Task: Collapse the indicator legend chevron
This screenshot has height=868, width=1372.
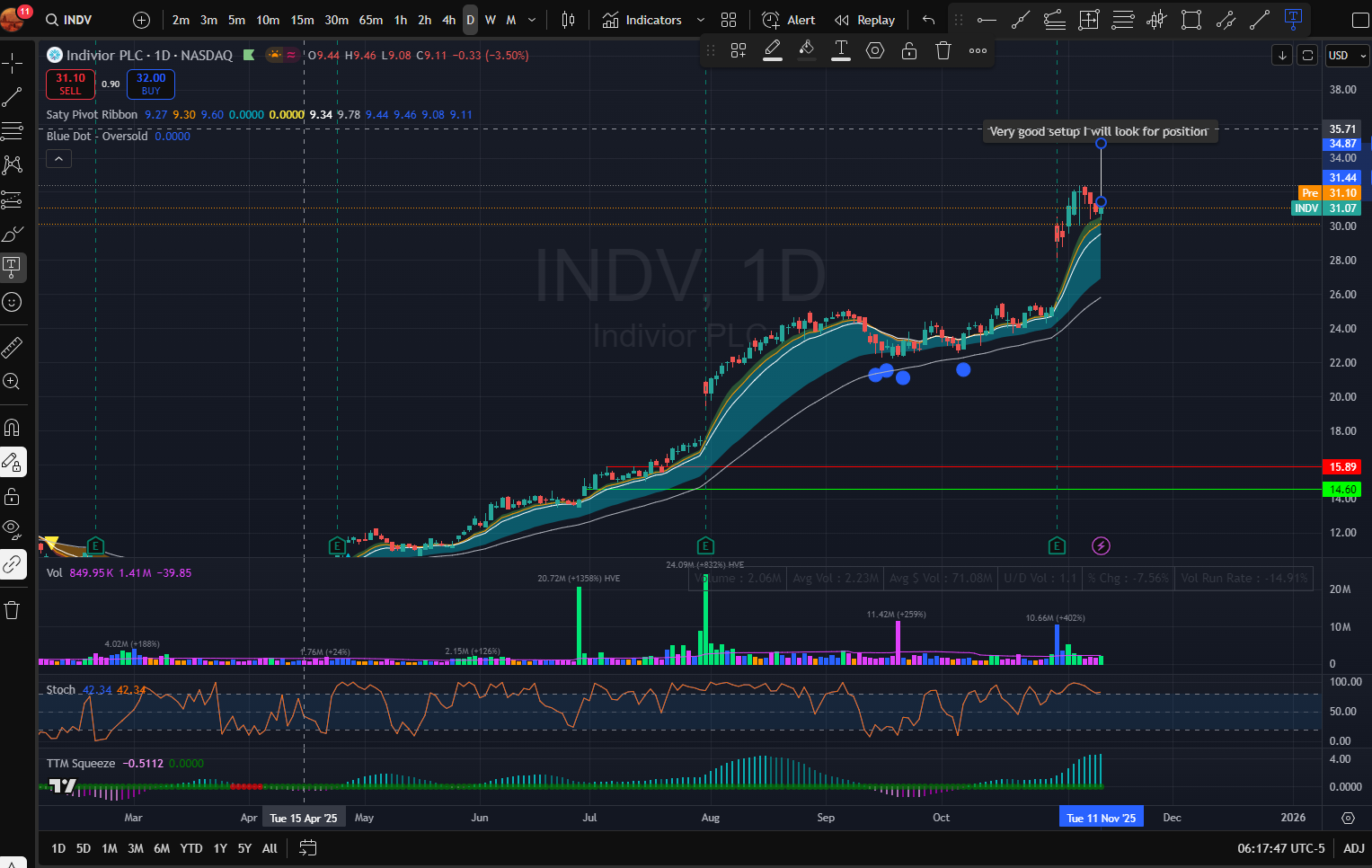Action: tap(58, 159)
